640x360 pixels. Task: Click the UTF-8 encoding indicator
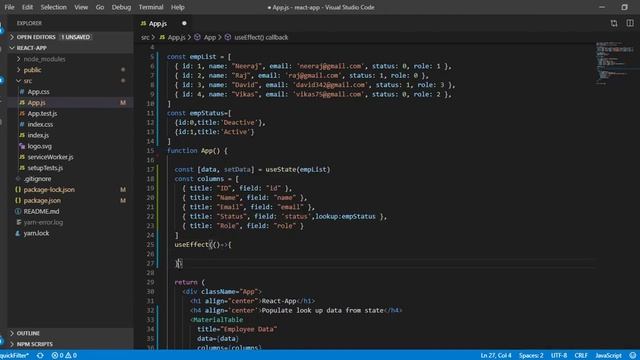point(559,355)
